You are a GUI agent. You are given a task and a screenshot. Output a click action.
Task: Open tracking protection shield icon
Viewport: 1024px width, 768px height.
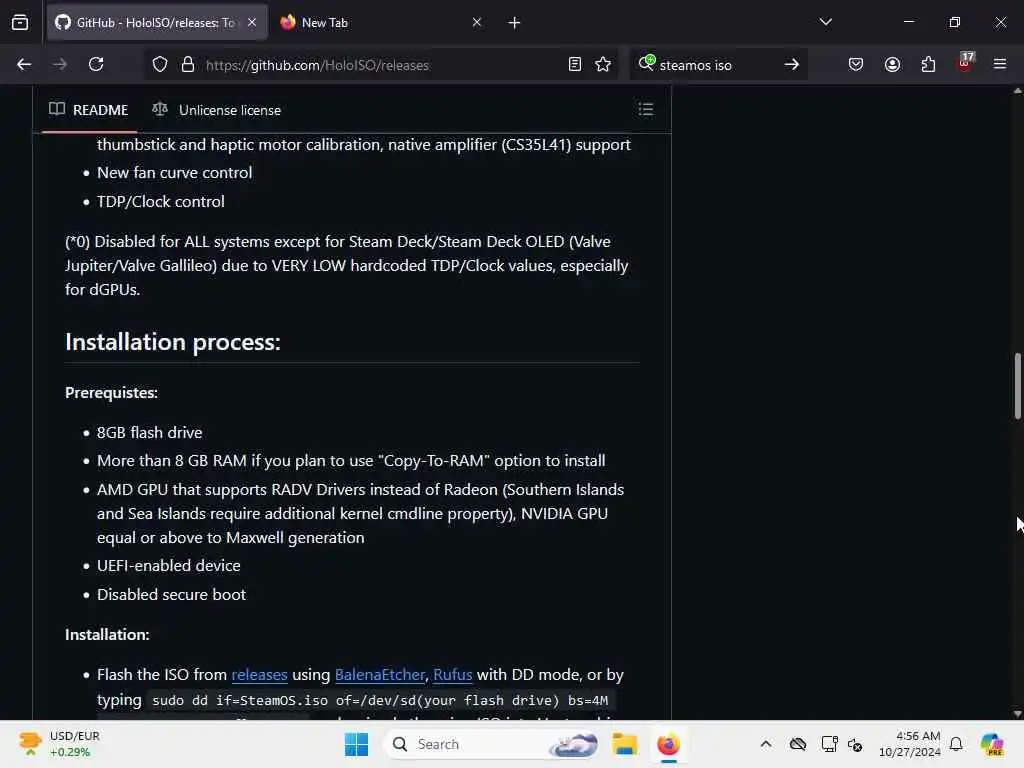pos(160,65)
